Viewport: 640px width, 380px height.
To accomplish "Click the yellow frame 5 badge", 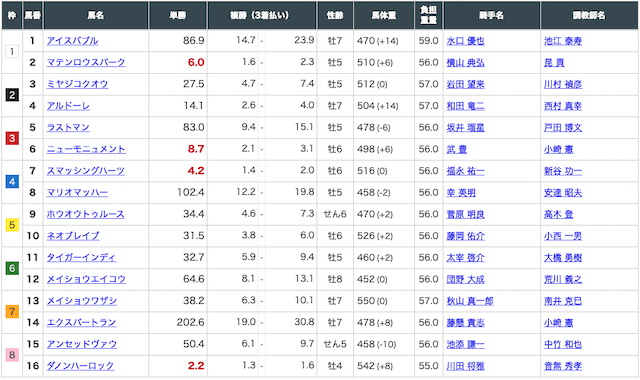I will pyautogui.click(x=12, y=225).
